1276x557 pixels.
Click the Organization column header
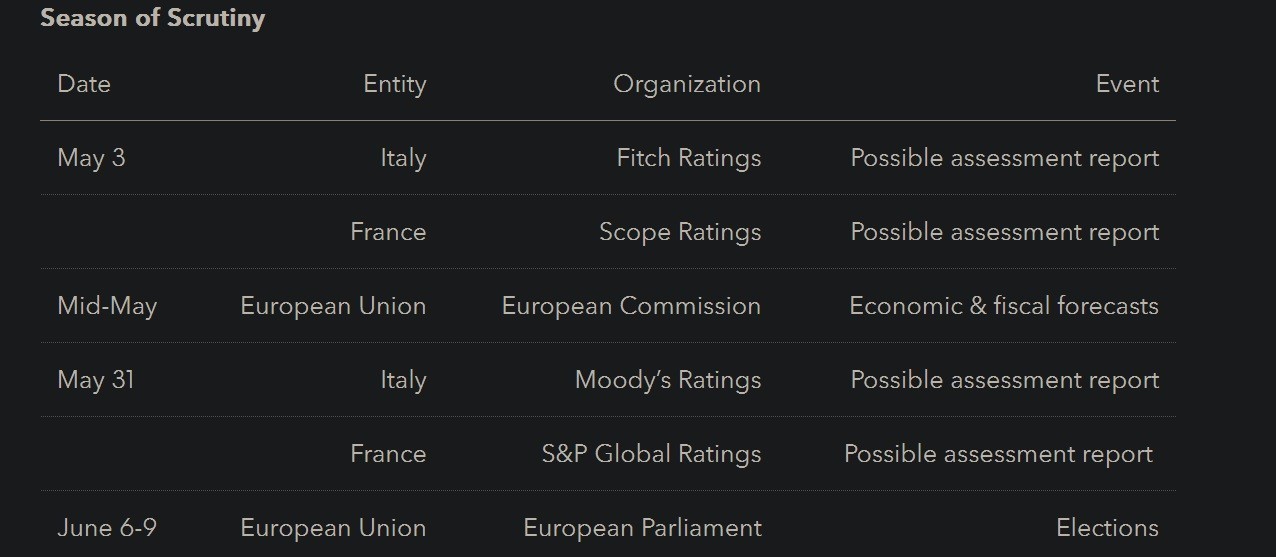click(x=686, y=84)
